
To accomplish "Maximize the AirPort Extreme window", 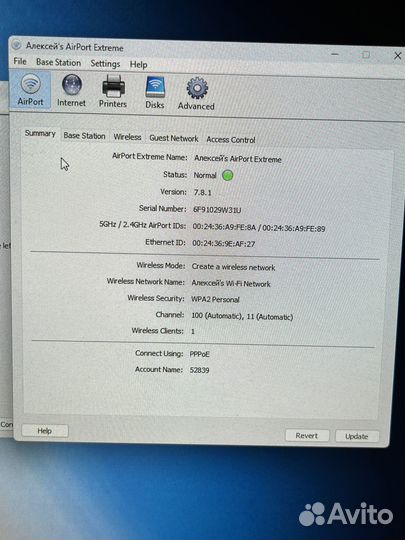I will tap(366, 55).
